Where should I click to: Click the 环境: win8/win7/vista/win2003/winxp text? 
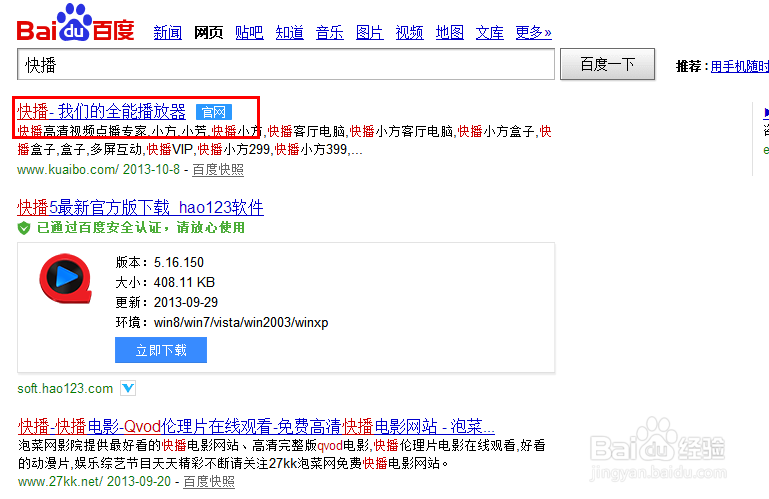(222, 322)
